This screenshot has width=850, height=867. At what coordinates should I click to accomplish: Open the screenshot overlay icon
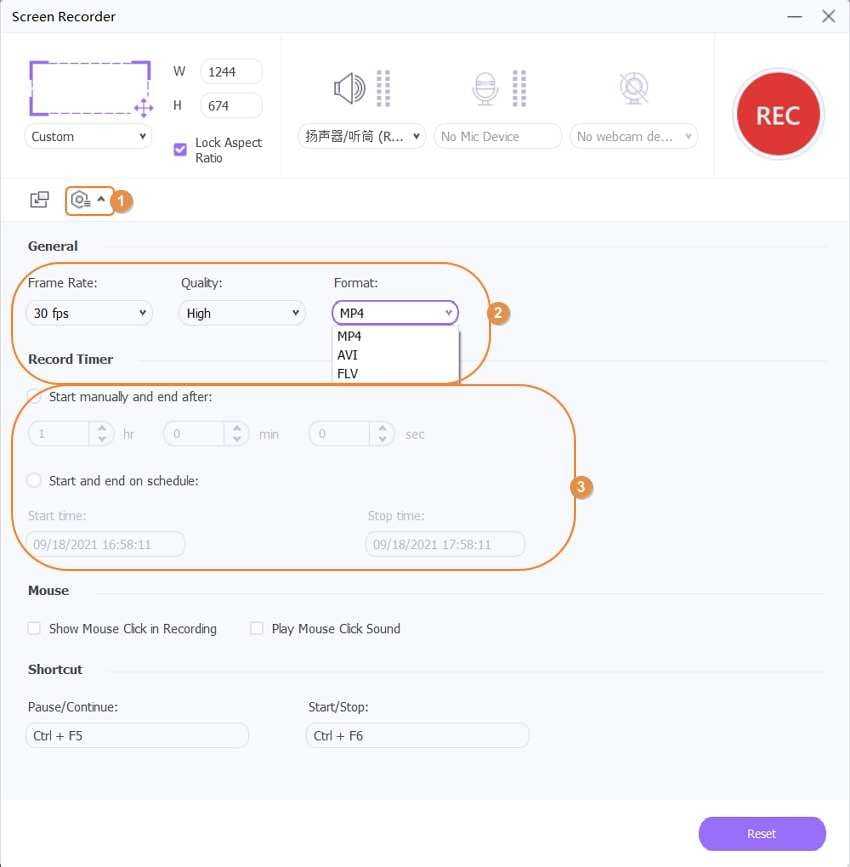tap(39, 200)
